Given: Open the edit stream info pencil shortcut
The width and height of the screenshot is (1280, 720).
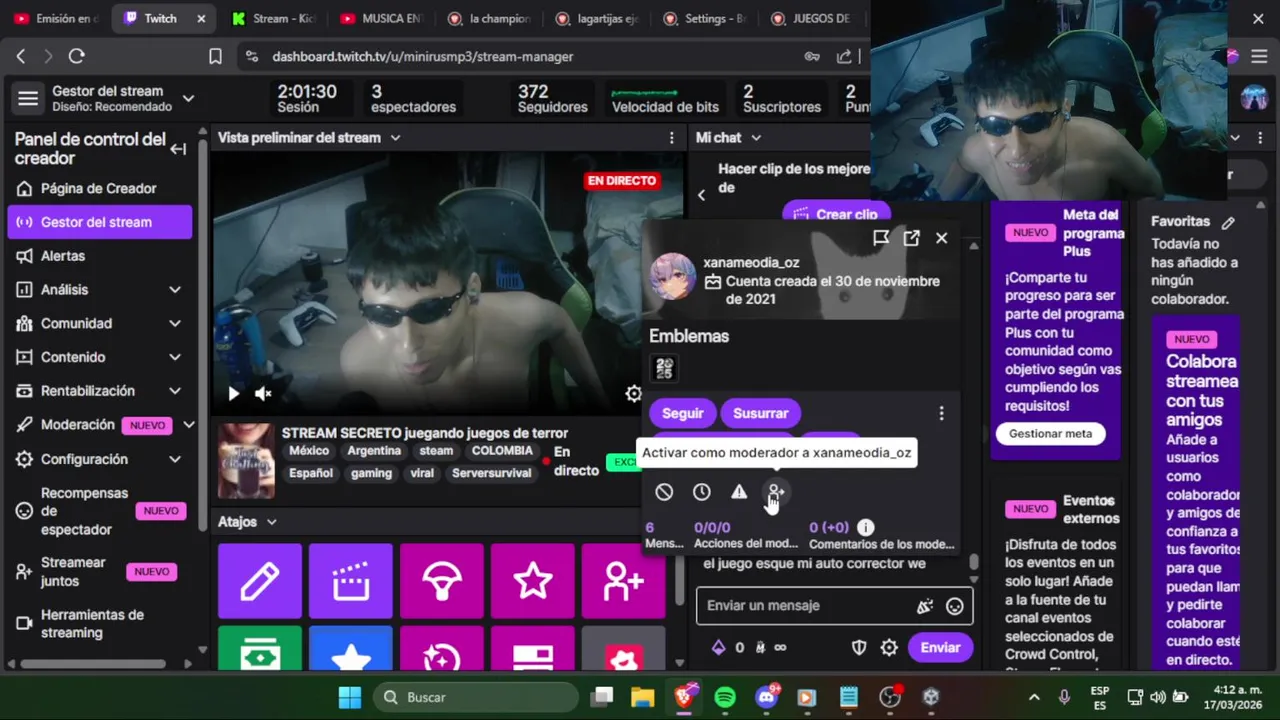Looking at the screenshot, I should [260, 581].
